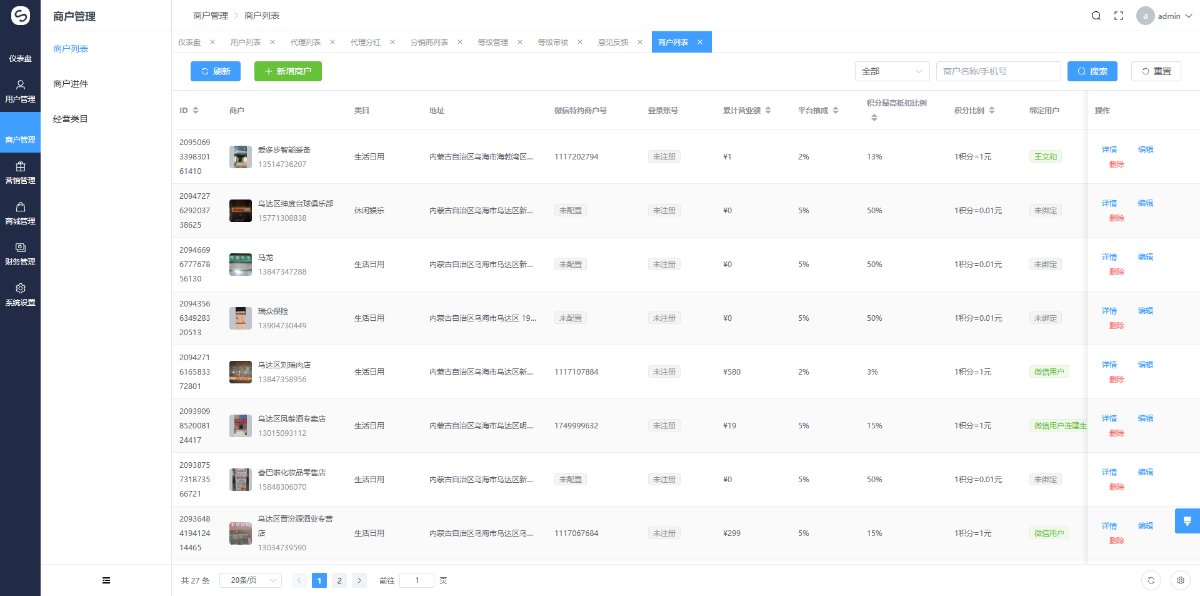Click the blue 刷新 button
Image resolution: width=1200 pixels, height=596 pixels.
215,71
